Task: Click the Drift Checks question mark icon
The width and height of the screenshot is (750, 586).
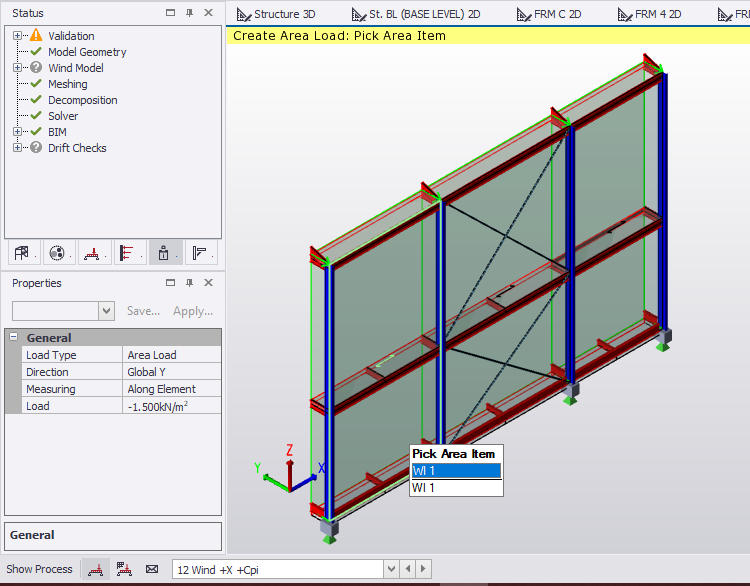Action: (36, 147)
